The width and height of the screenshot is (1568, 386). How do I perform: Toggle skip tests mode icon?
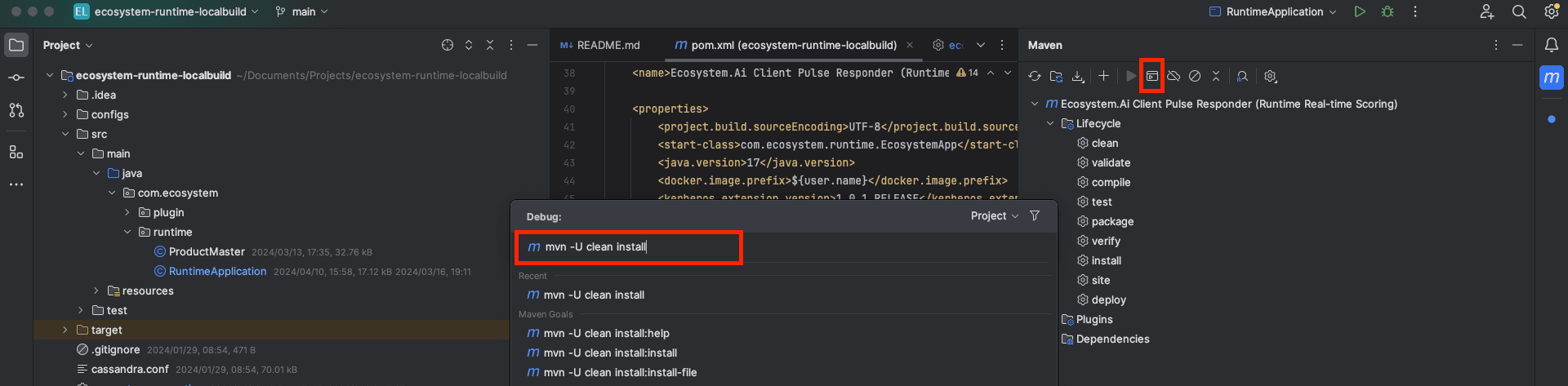point(1195,76)
